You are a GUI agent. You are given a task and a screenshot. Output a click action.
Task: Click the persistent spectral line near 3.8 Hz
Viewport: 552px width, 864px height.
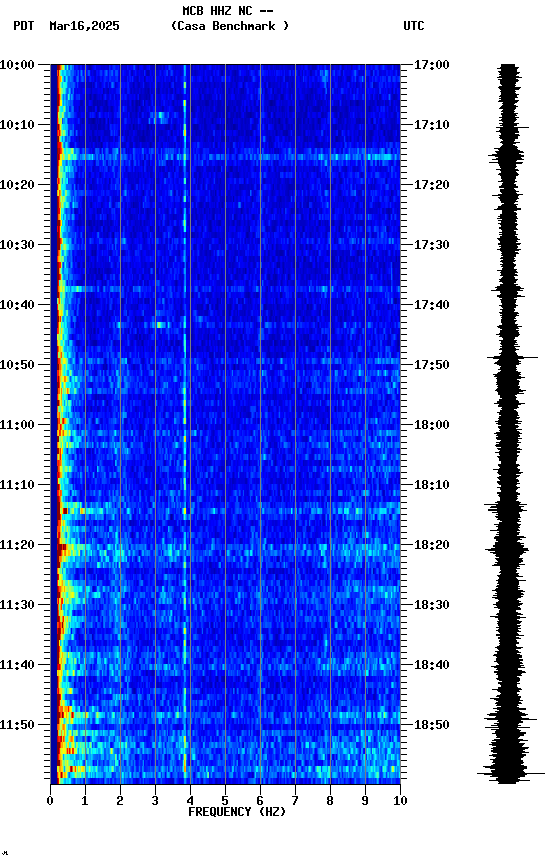coord(185,424)
